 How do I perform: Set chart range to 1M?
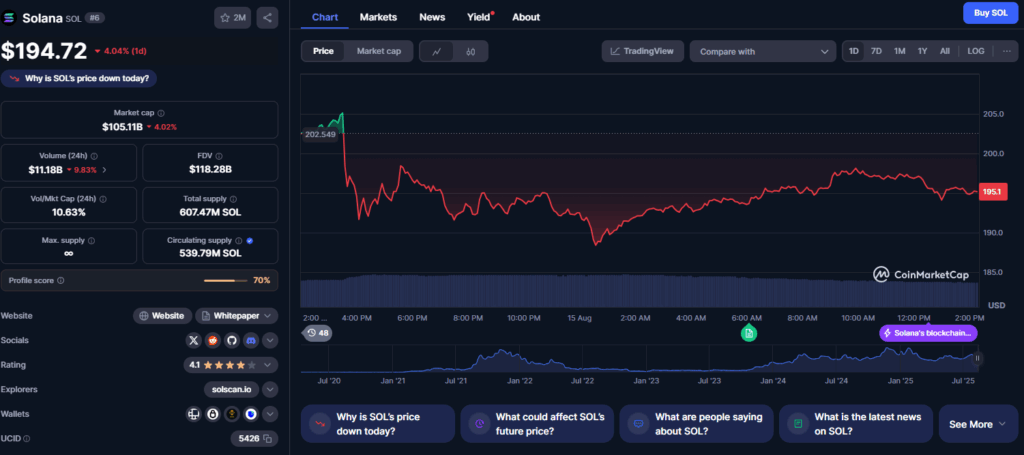(899, 51)
